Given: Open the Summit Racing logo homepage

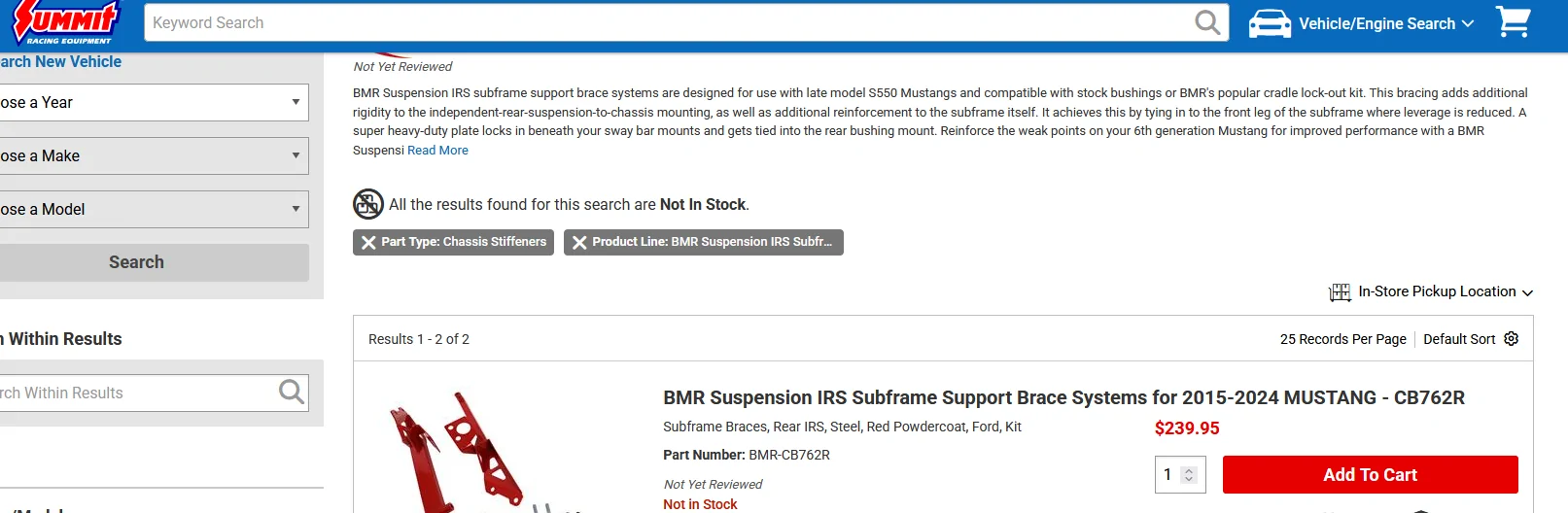Looking at the screenshot, I should coord(66,22).
